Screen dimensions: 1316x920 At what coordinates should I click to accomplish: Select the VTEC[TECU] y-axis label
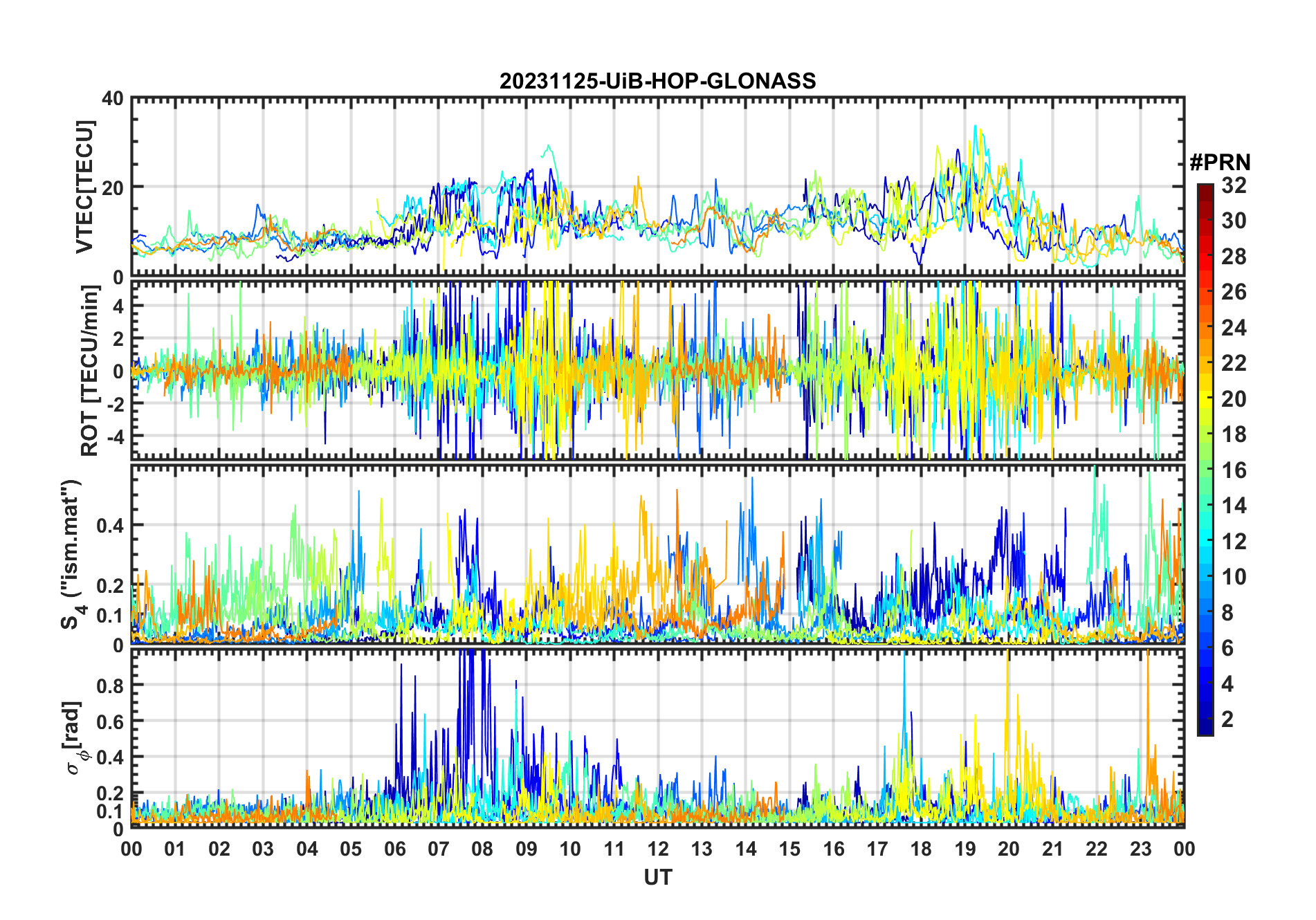(84, 187)
